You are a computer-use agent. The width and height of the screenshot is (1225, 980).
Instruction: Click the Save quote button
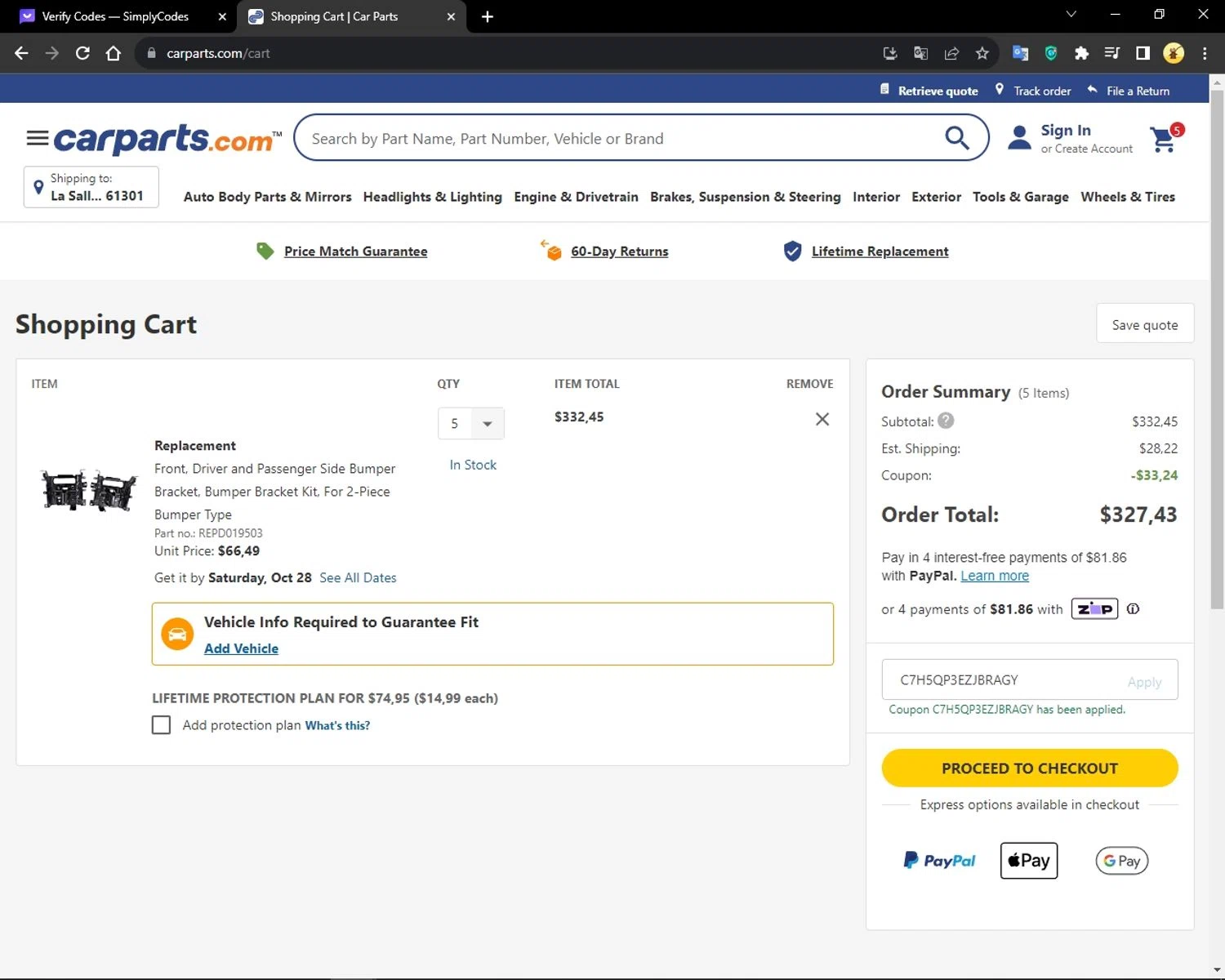pos(1145,324)
